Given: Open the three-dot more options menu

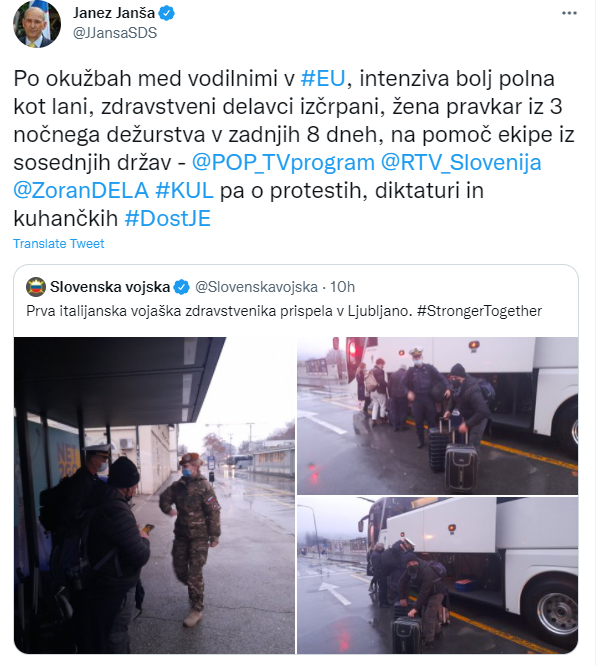Looking at the screenshot, I should pos(569,13).
